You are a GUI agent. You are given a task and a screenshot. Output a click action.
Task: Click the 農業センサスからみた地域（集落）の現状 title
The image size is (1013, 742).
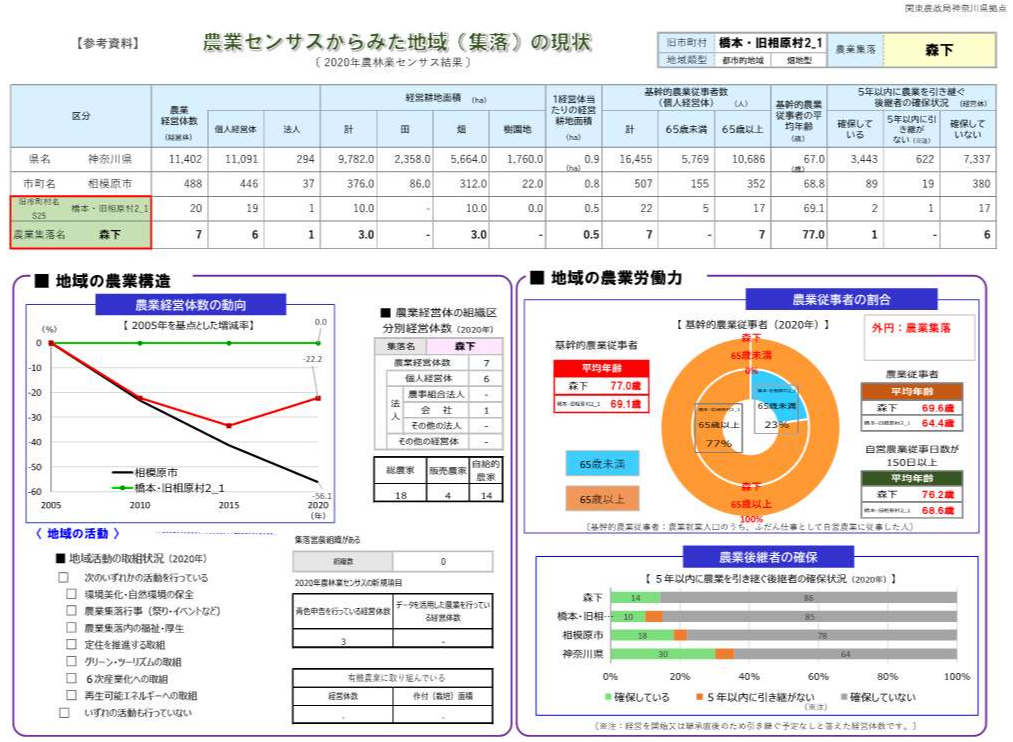(x=397, y=42)
